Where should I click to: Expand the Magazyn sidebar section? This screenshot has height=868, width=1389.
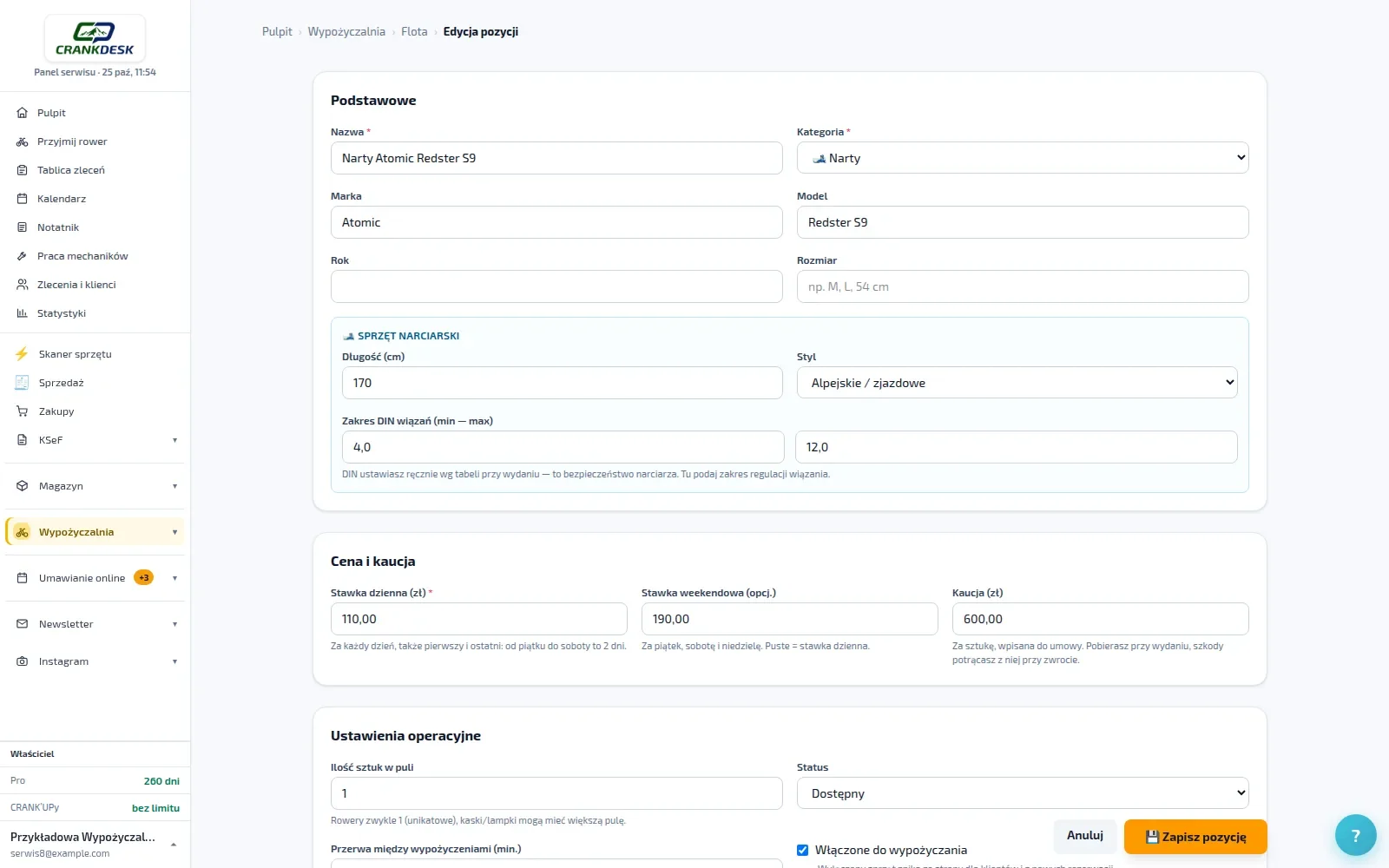coord(95,486)
